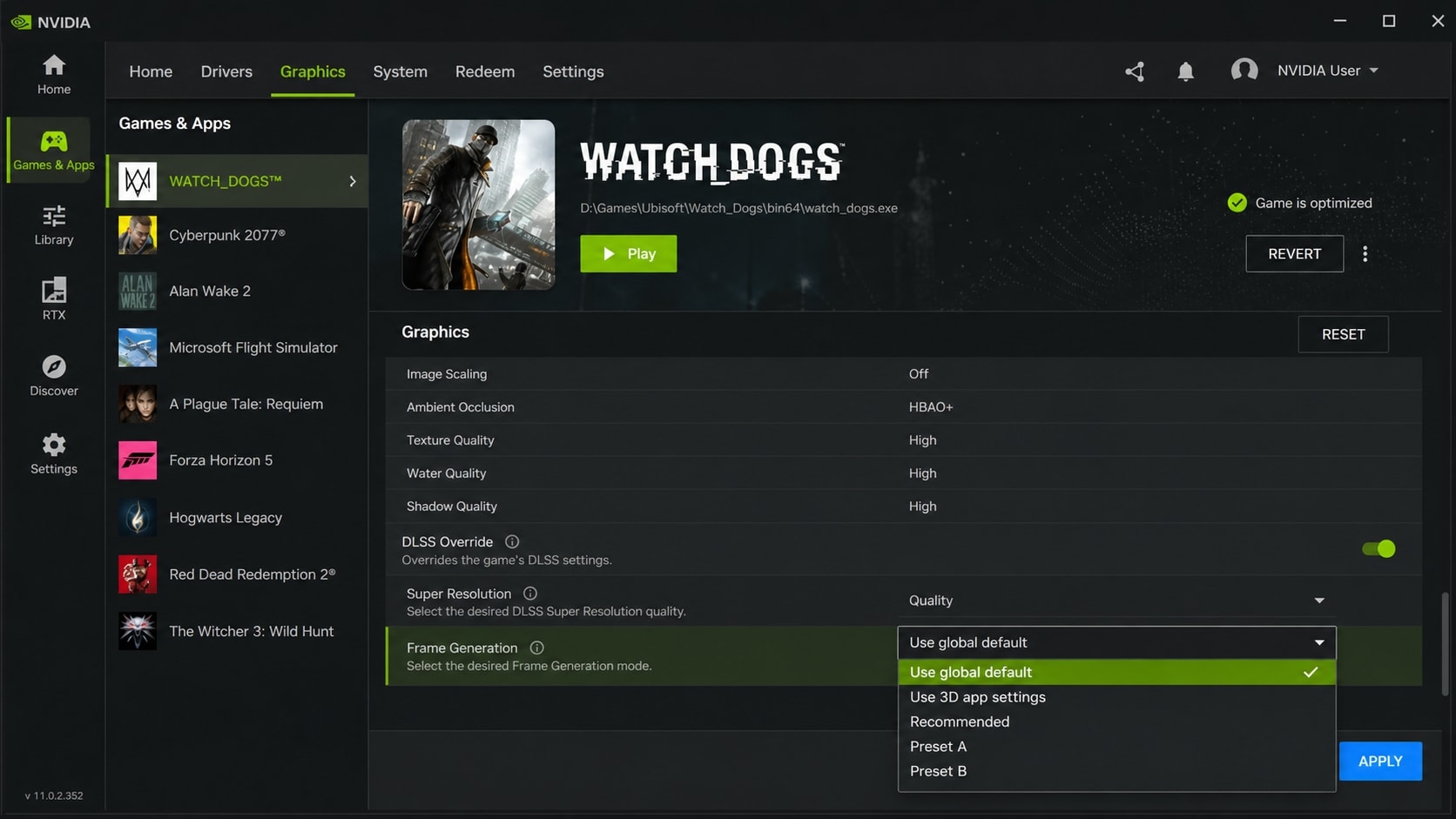
Task: Click the Texture Quality High value
Action: pyautogui.click(x=923, y=440)
